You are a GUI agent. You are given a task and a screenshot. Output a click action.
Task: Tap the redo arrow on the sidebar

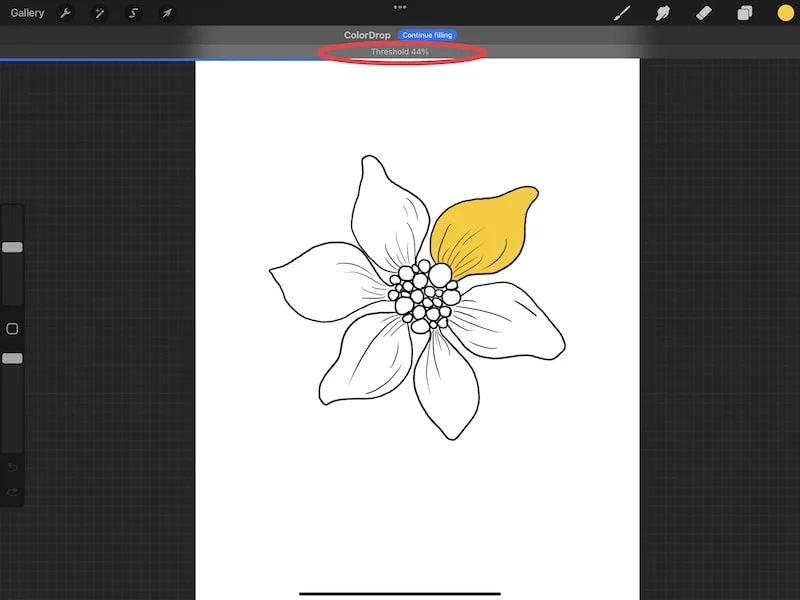tap(12, 491)
